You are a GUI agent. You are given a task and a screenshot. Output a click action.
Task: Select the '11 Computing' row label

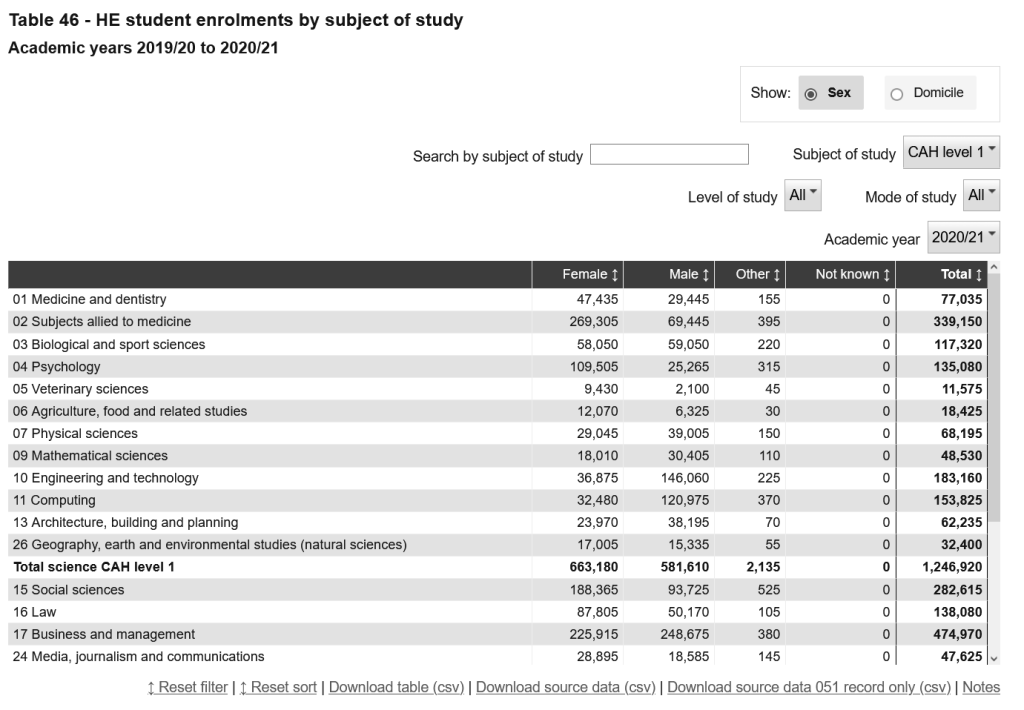54,500
